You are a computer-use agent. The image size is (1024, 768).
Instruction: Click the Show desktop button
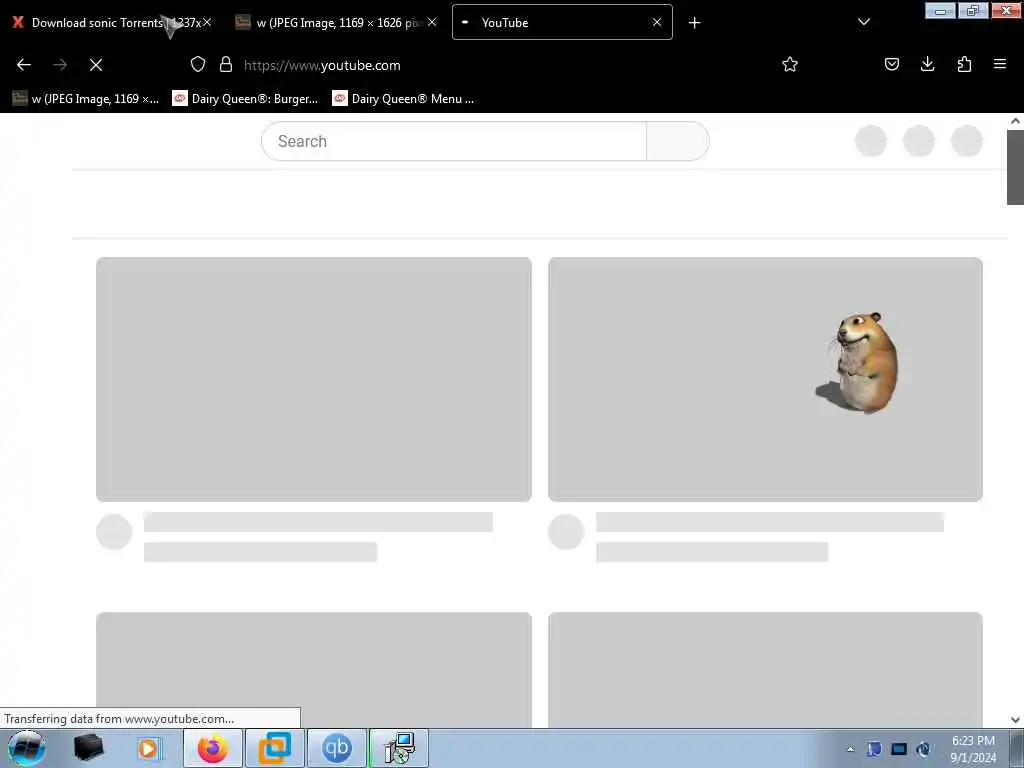[x=1017, y=748]
